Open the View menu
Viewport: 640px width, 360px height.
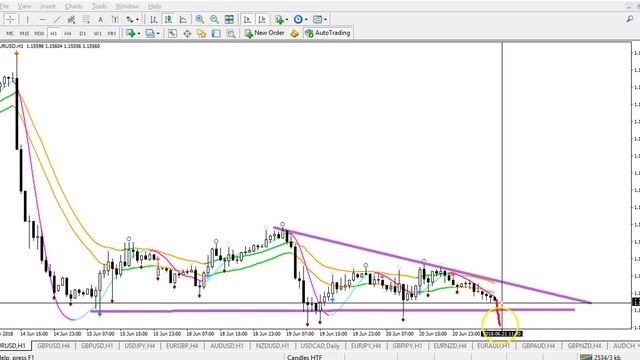pos(24,6)
